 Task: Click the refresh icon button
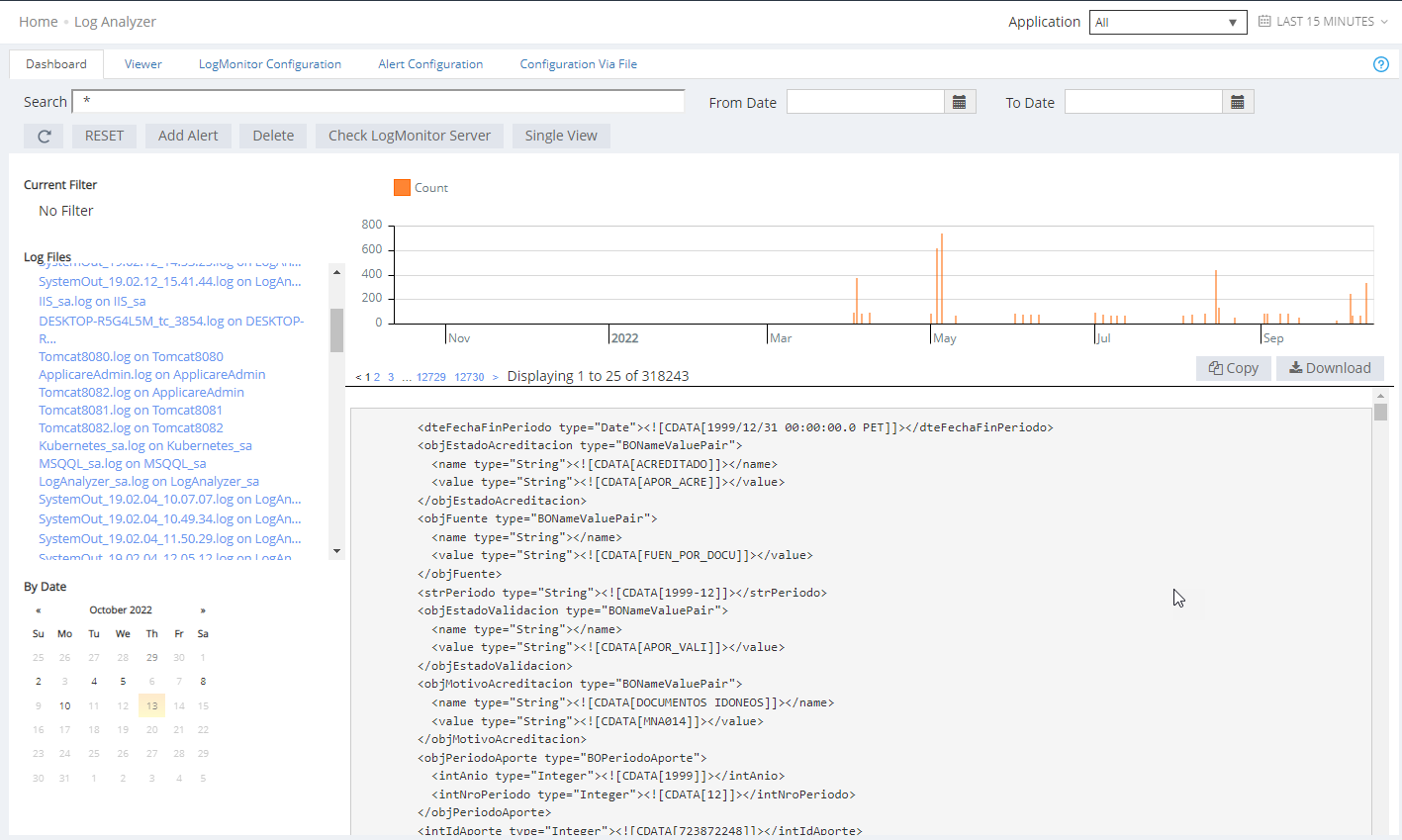(44, 137)
